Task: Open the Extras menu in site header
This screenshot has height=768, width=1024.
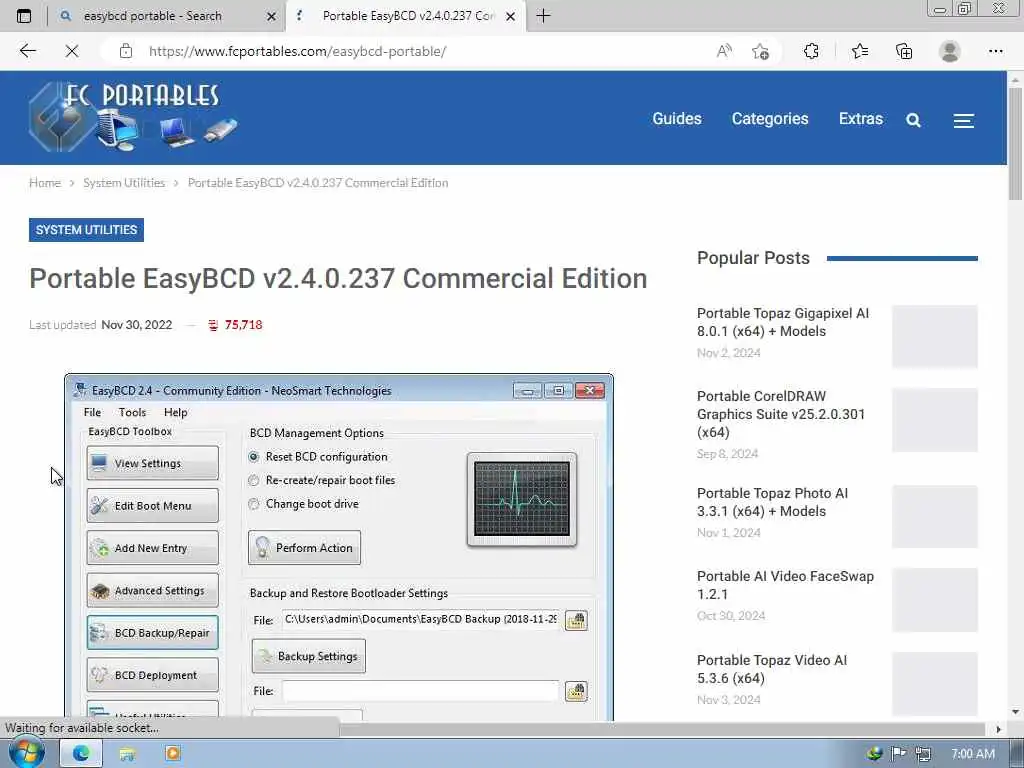Action: coord(861,119)
